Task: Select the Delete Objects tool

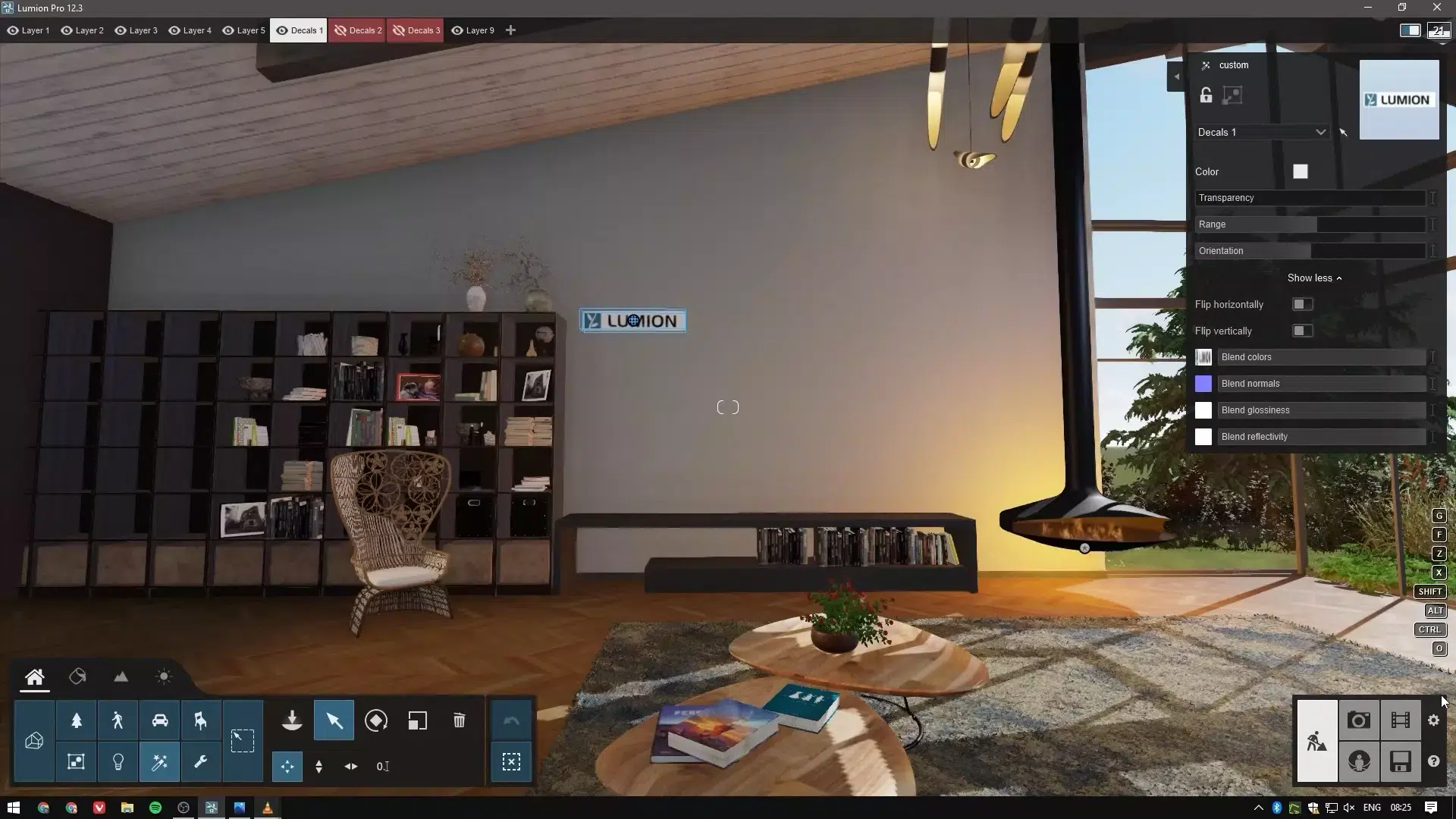Action: click(x=458, y=720)
